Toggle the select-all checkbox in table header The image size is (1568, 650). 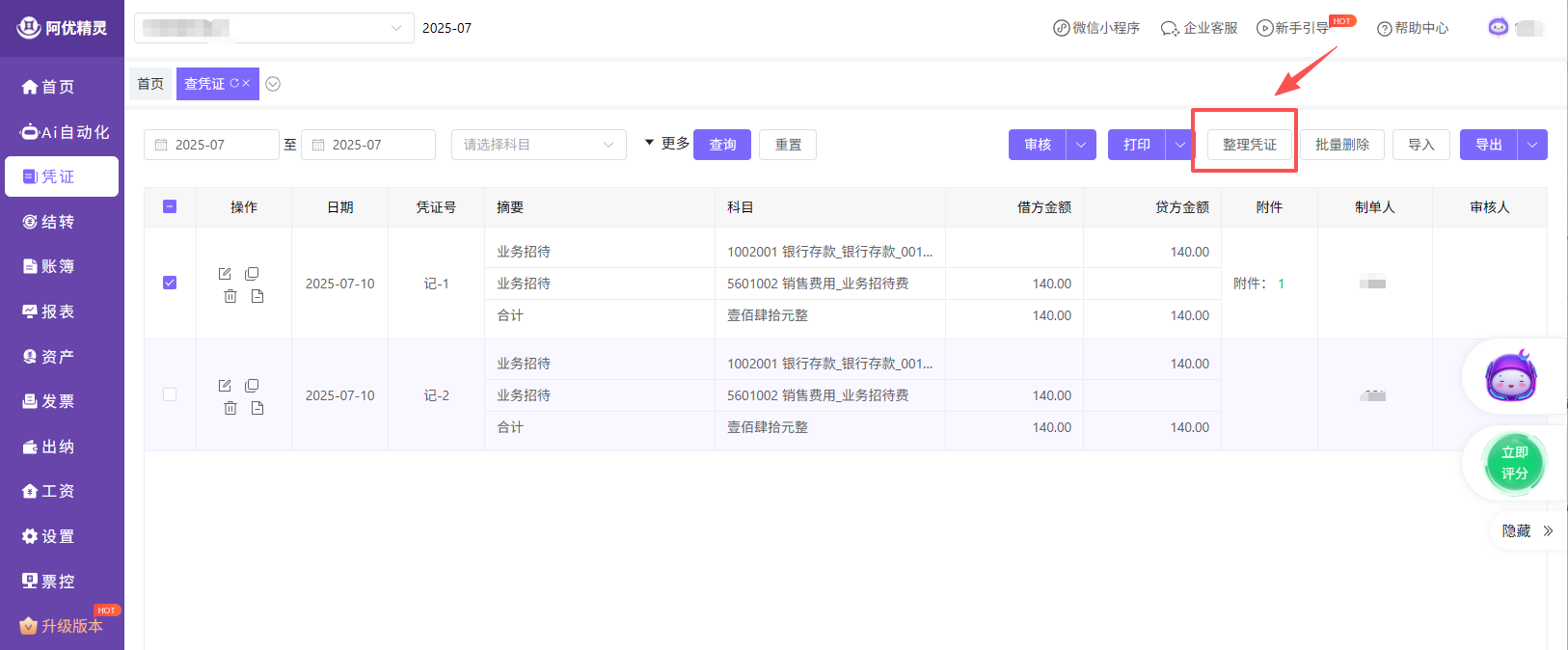coord(170,206)
